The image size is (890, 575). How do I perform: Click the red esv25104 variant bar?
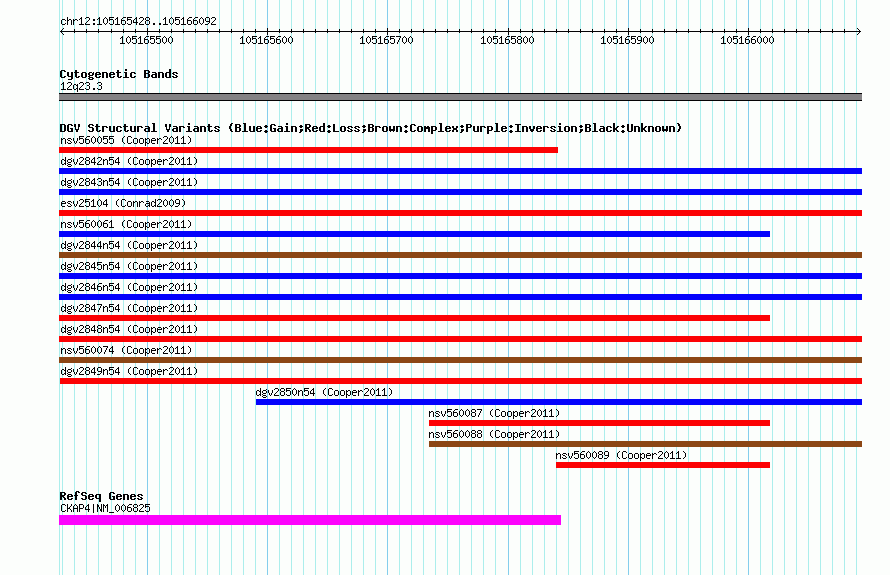pos(460,213)
